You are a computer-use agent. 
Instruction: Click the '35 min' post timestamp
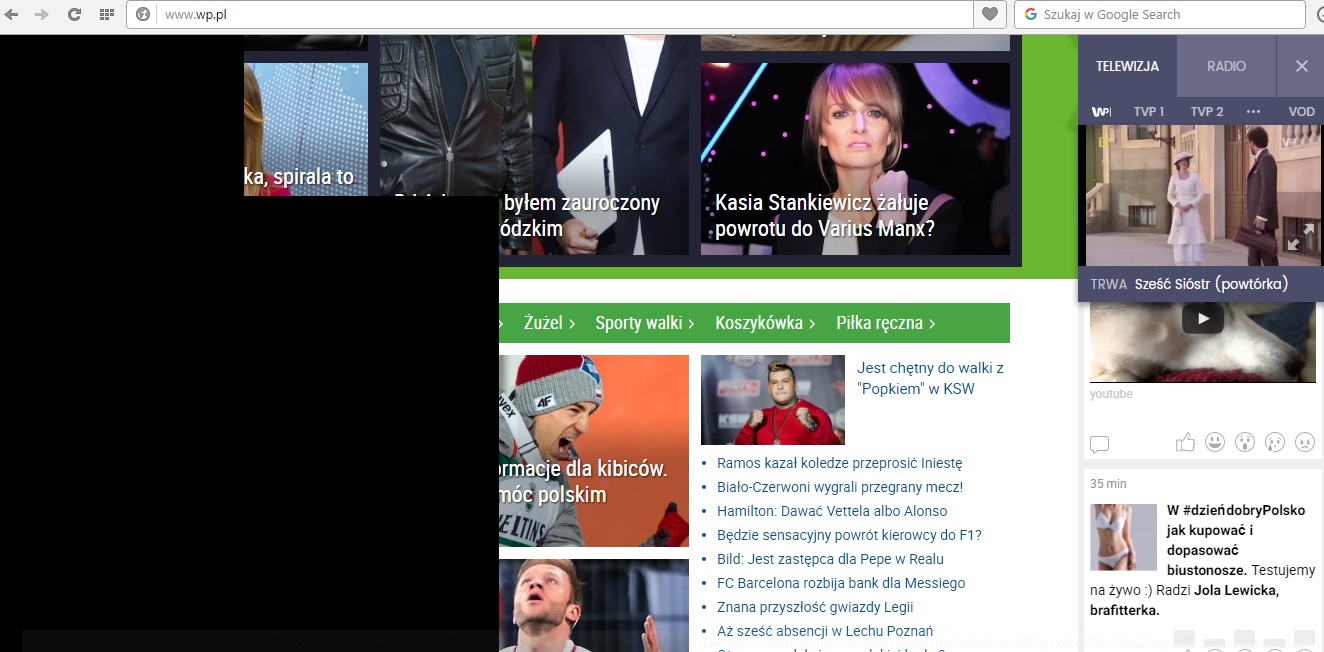(1108, 483)
